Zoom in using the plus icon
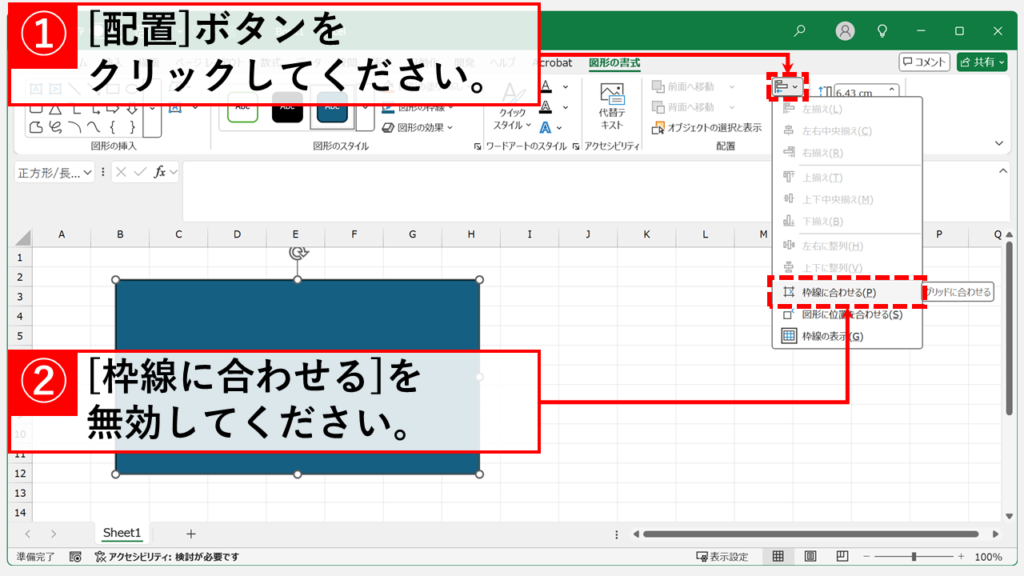The height and width of the screenshot is (576, 1024). [961, 556]
